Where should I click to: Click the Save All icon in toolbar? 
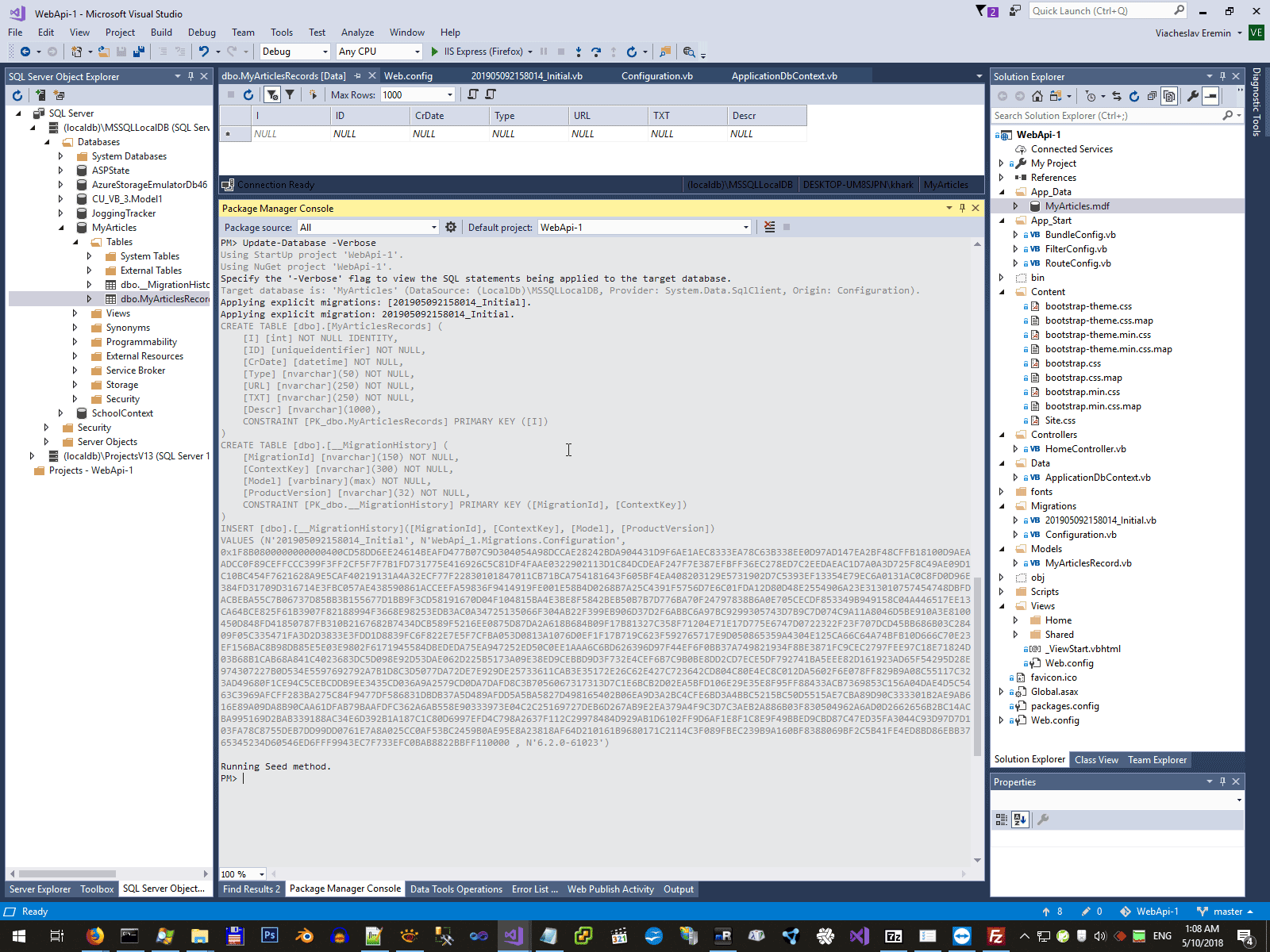click(139, 52)
